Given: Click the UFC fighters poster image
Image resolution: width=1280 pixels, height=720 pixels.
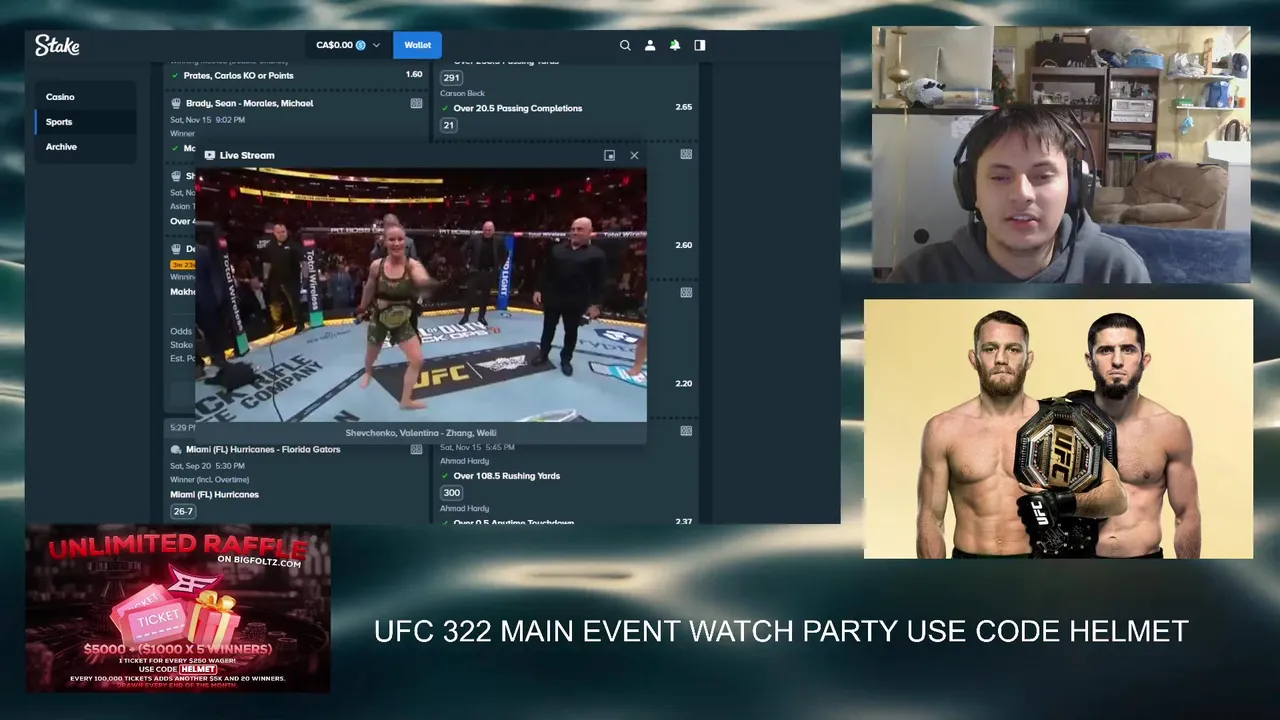Looking at the screenshot, I should click(x=1058, y=429).
